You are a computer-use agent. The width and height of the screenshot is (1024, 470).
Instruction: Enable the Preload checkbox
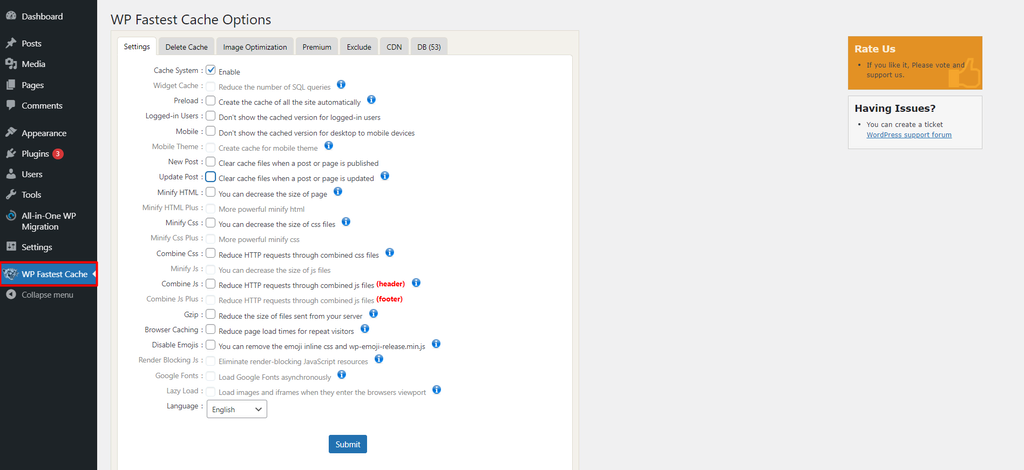[211, 101]
